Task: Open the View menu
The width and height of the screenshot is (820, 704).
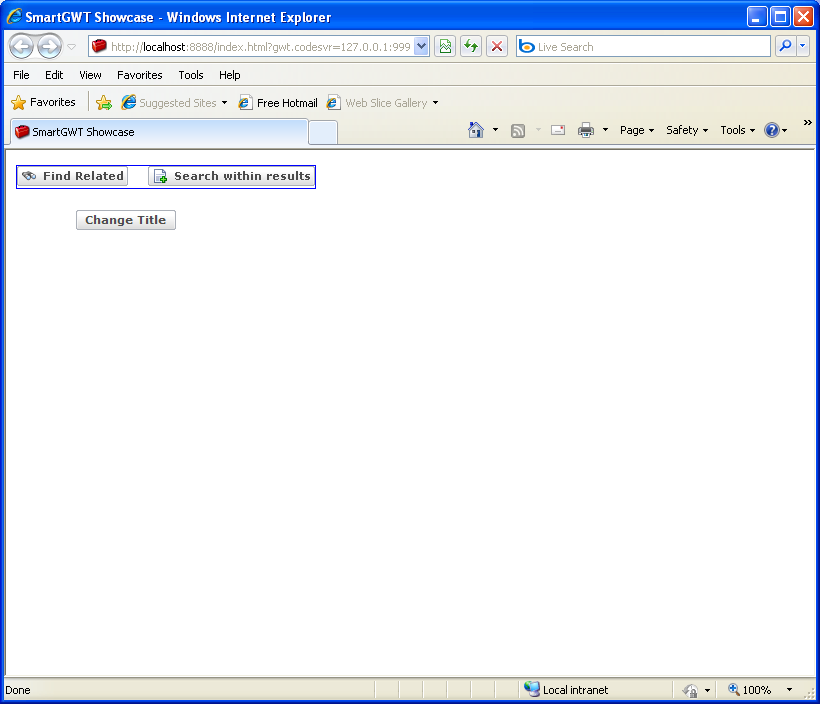Action: (90, 75)
